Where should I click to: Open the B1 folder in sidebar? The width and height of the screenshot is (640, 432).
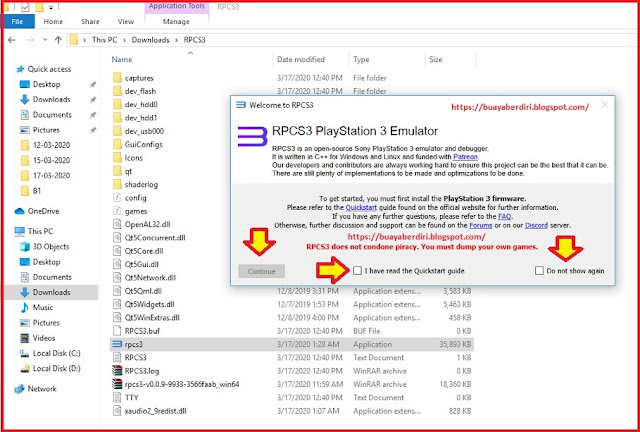tap(31, 191)
